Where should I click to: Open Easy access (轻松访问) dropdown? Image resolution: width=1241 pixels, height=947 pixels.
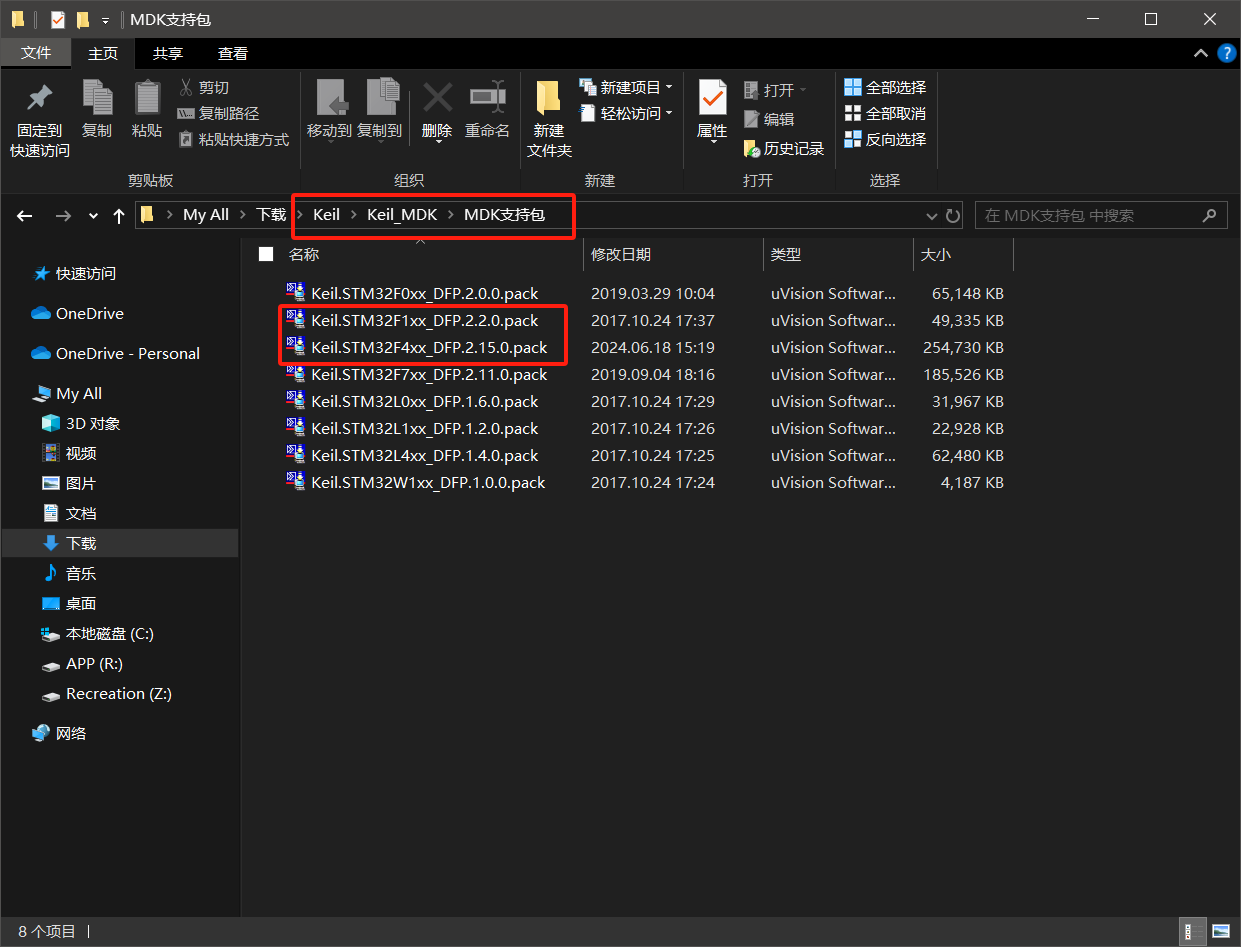[626, 114]
